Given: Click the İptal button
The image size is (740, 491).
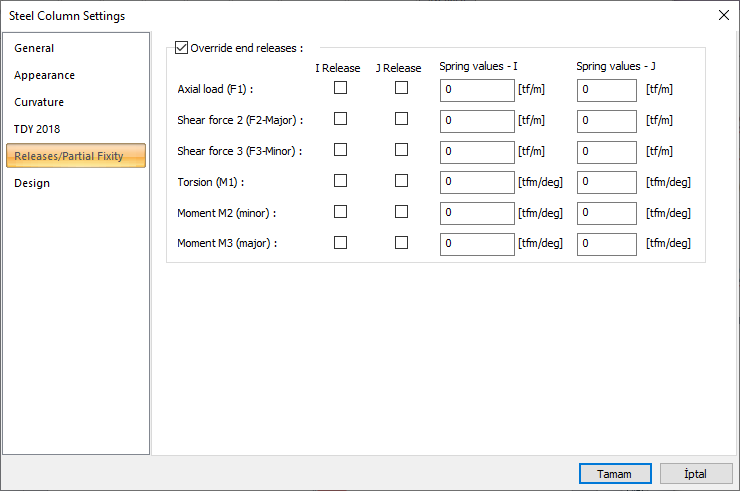Looking at the screenshot, I should tap(696, 473).
